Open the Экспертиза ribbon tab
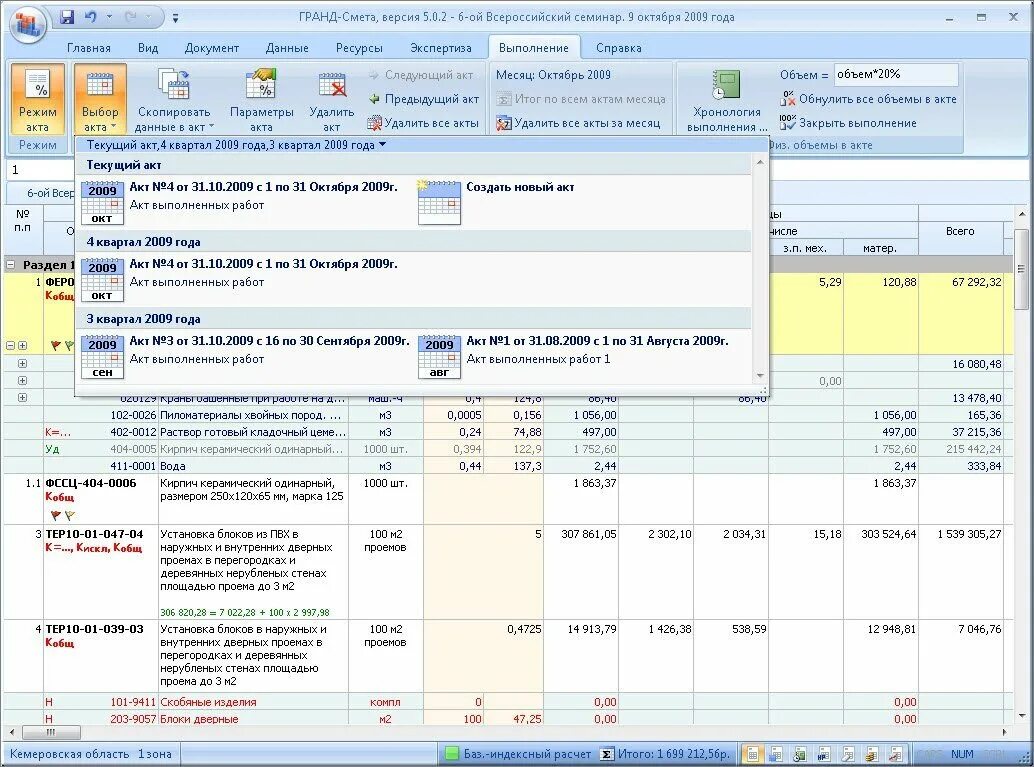 [x=441, y=48]
